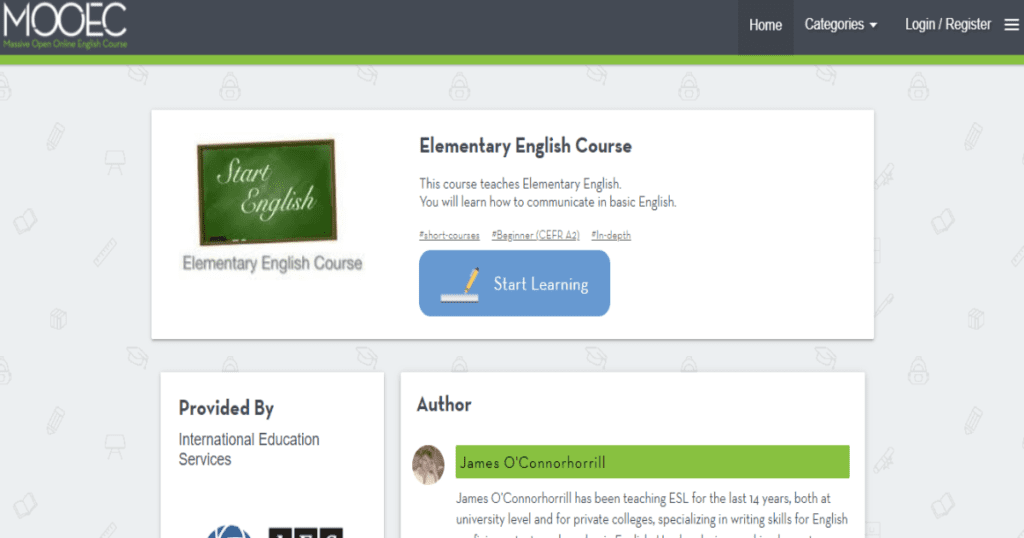Open the #short-courses tag
The width and height of the screenshot is (1024, 538).
(x=449, y=236)
